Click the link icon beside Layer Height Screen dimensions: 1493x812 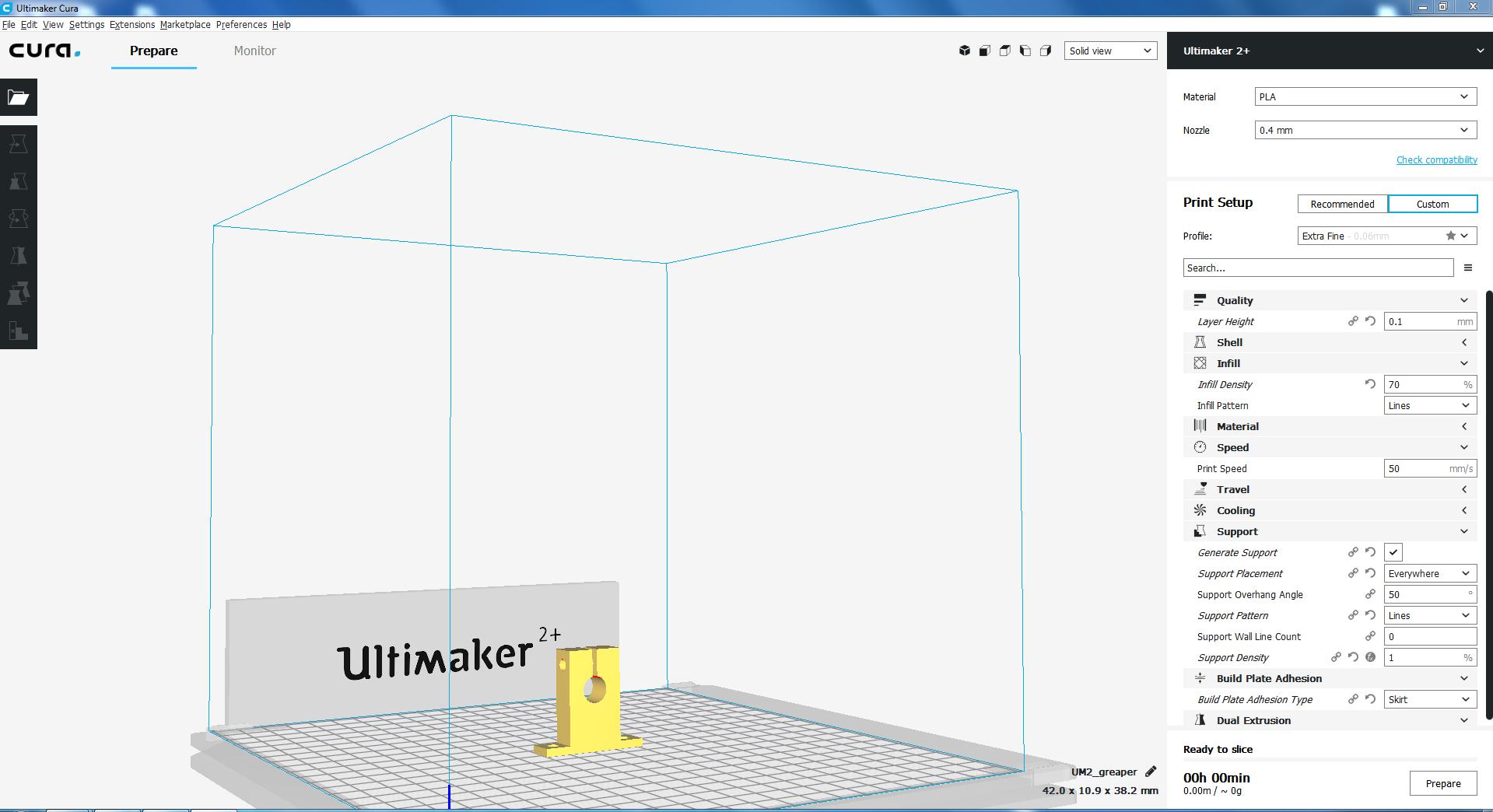coord(1353,321)
